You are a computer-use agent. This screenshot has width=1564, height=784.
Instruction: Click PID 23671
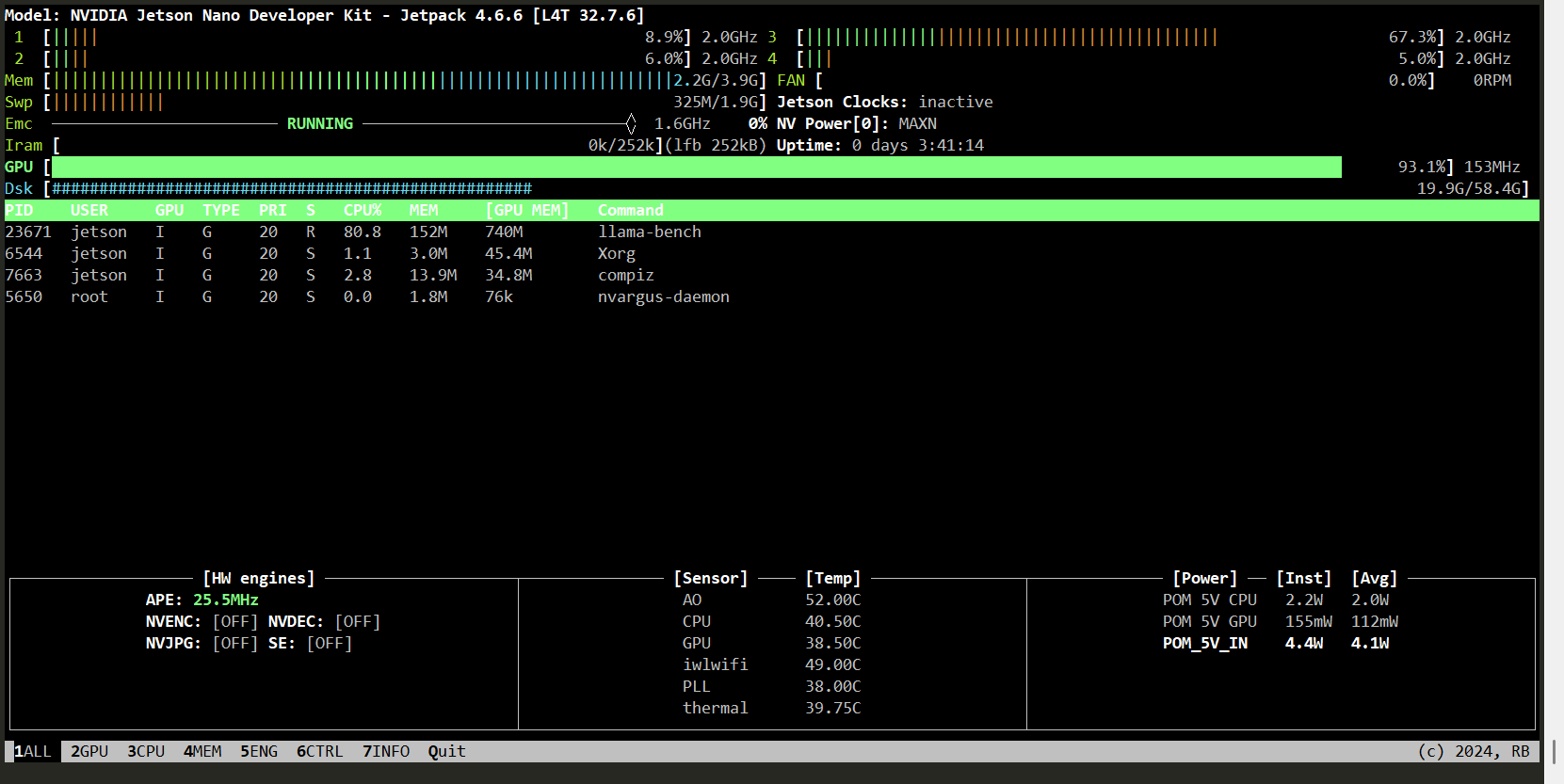click(28, 232)
